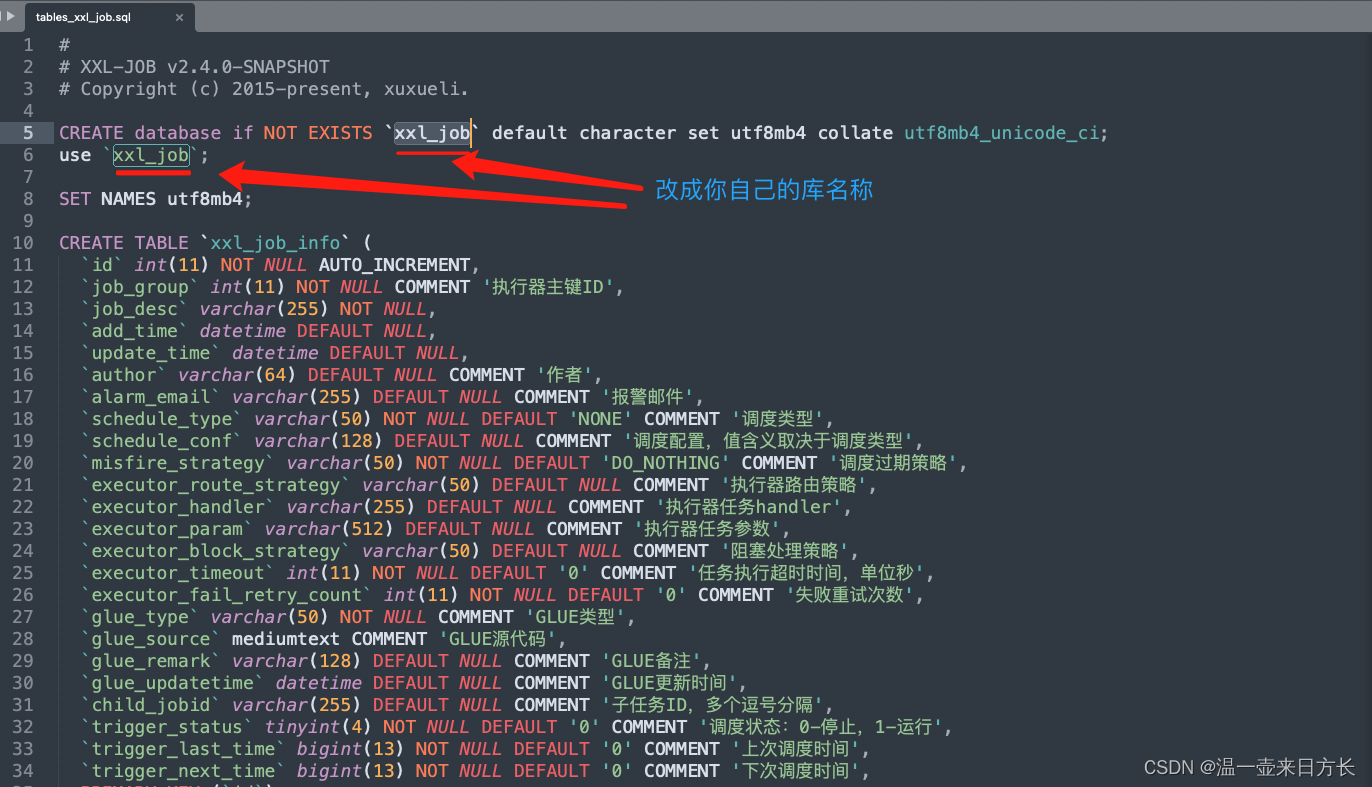This screenshot has width=1372, height=787.
Task: Click the `job_desc` column name
Action: click(135, 309)
